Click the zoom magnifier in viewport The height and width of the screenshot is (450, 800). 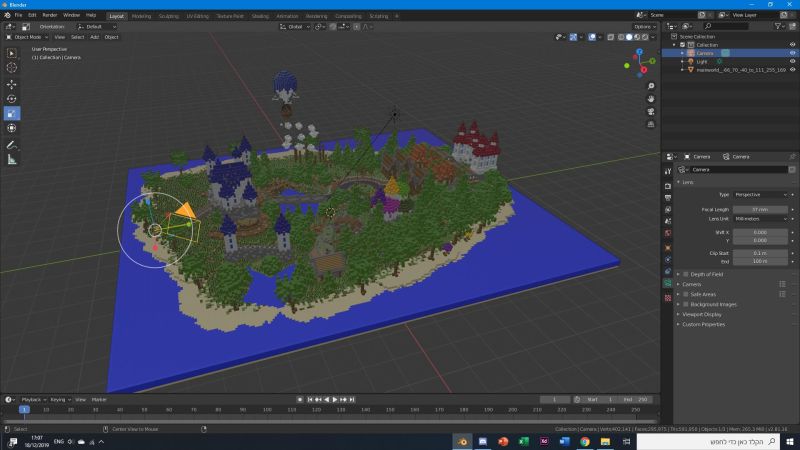(651, 86)
